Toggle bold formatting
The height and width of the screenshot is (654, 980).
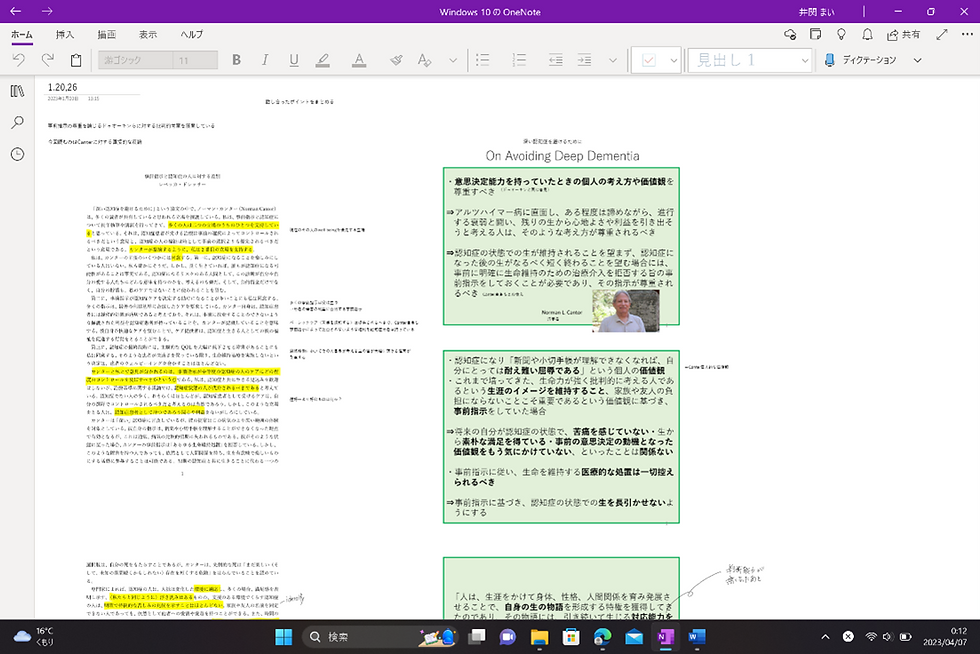click(x=236, y=60)
